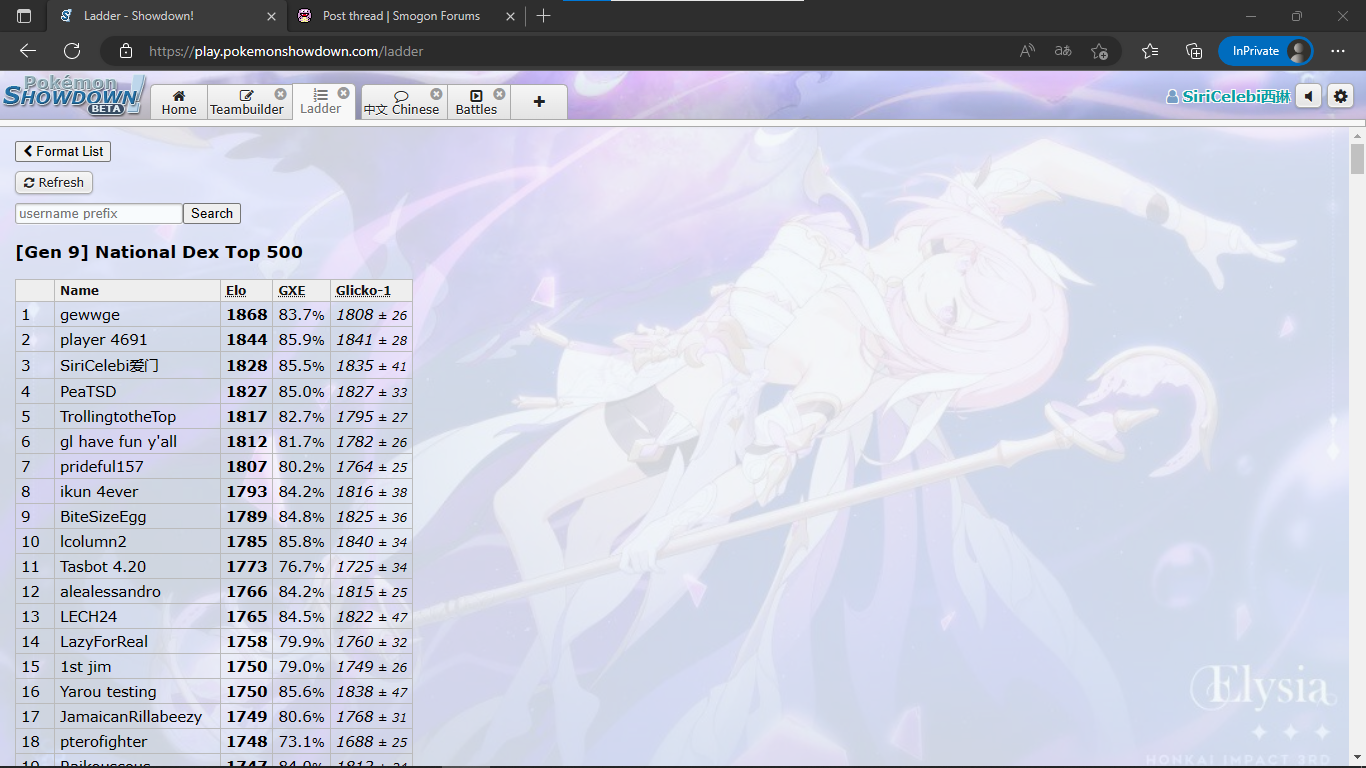
Task: Switch to the Smogon Forums browser tab
Action: [400, 16]
